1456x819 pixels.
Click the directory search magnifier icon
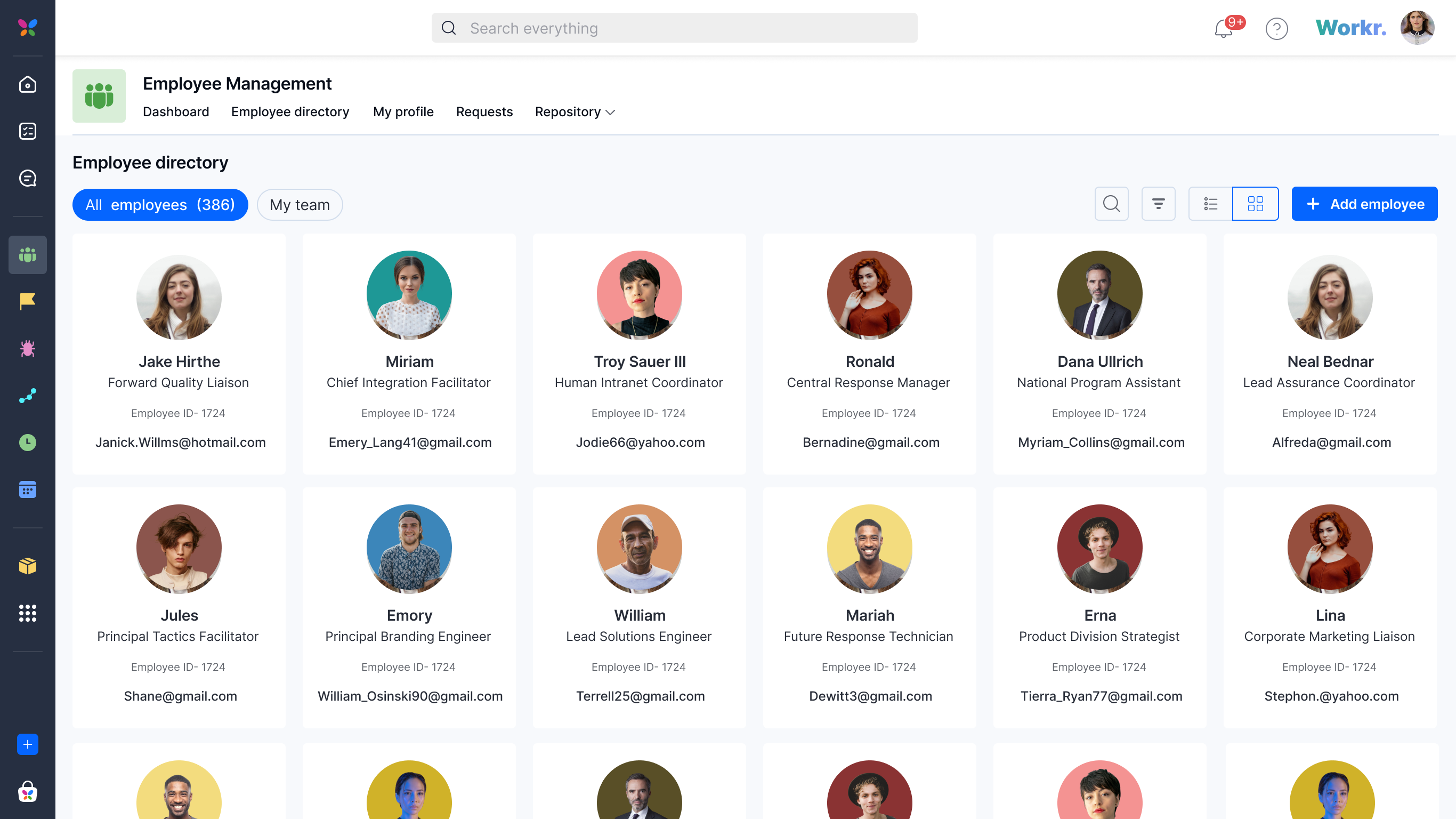tap(1111, 204)
